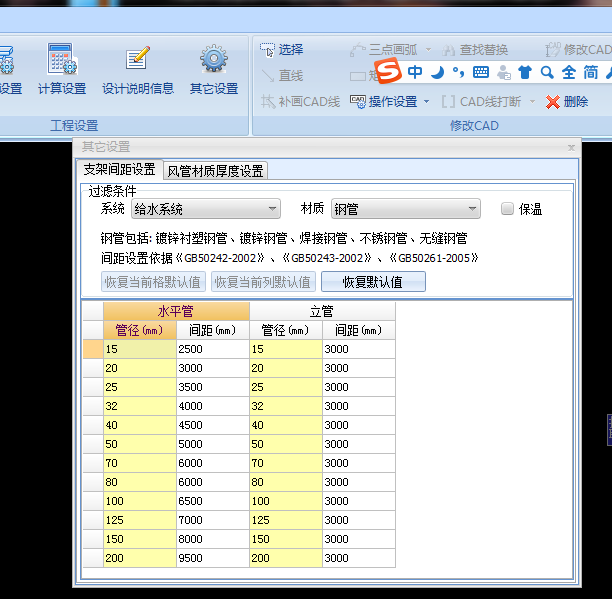The width and height of the screenshot is (612, 599).
Task: Expand the CAD线打断 dropdown arrow
Action: click(x=532, y=101)
